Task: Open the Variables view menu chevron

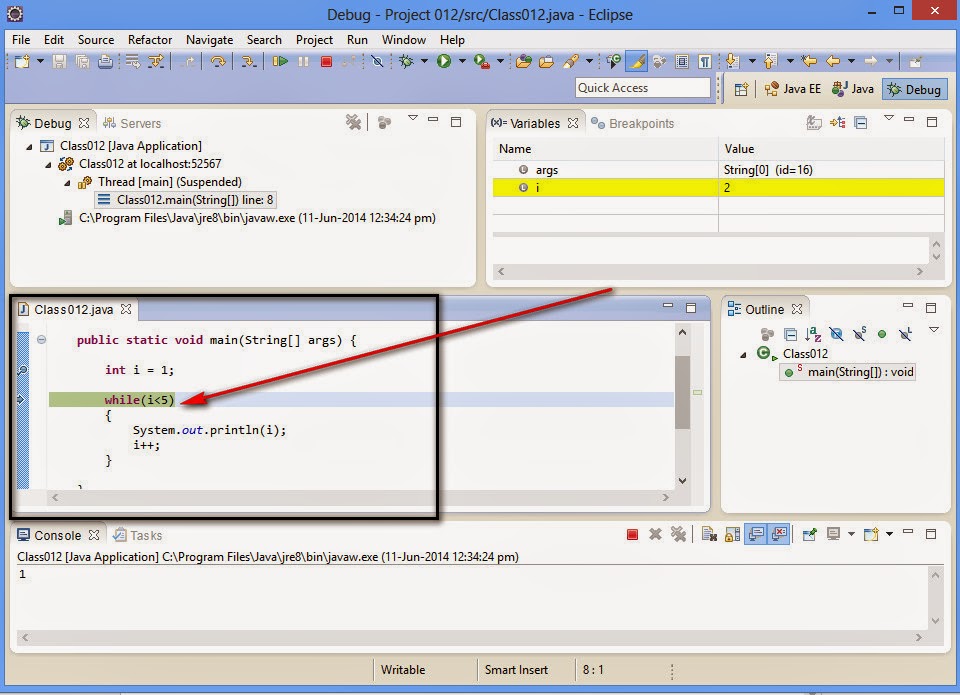Action: tap(889, 121)
